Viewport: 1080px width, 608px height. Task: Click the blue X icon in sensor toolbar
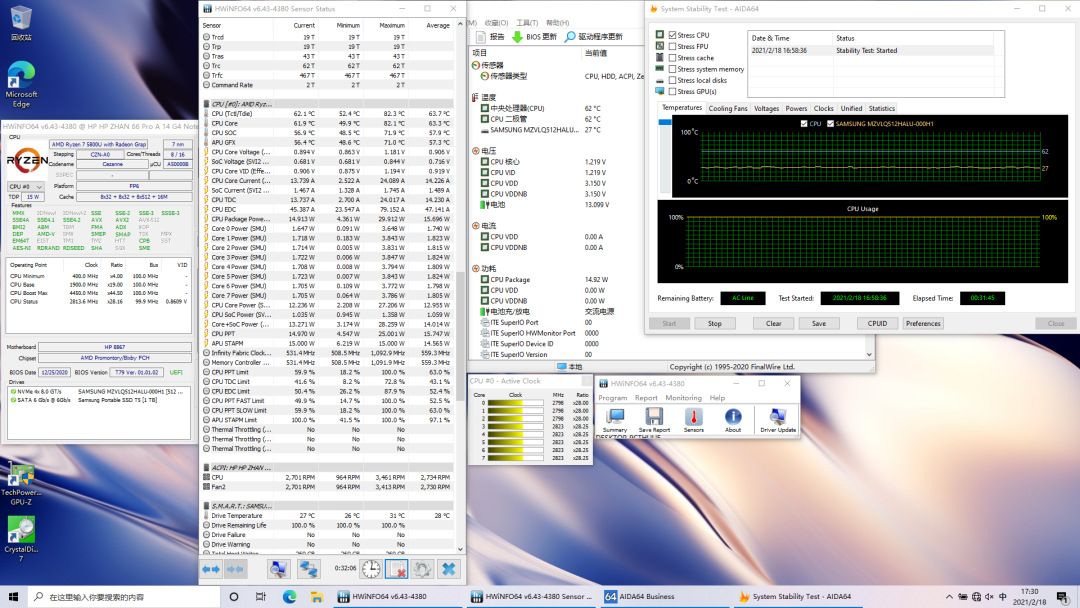[x=449, y=568]
